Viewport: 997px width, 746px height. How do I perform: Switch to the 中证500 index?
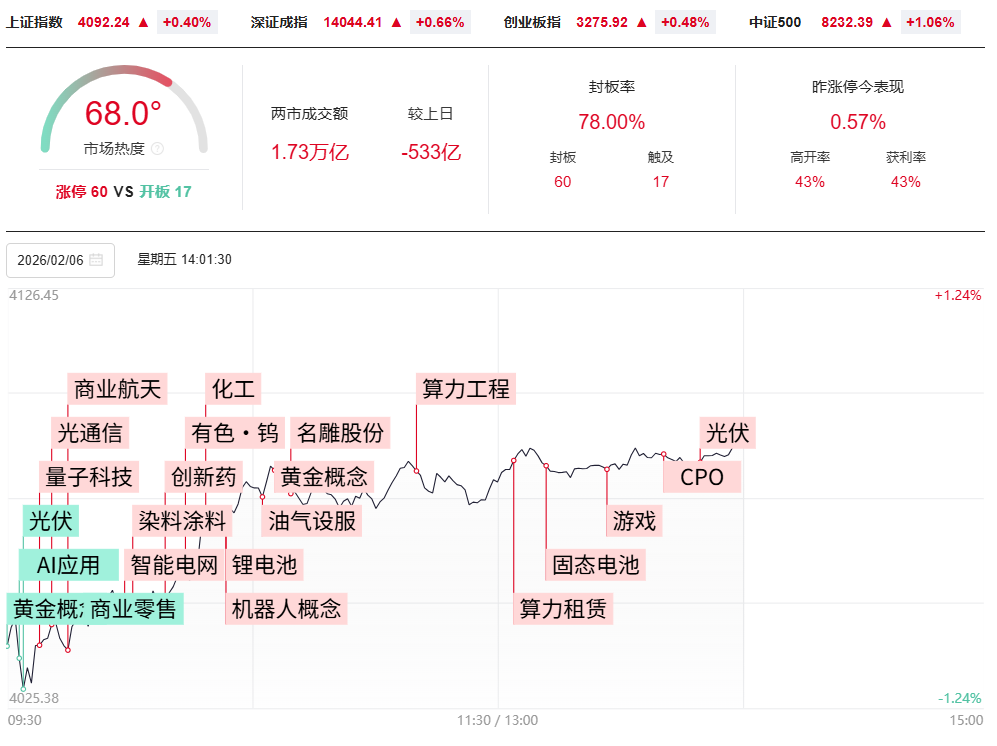pyautogui.click(x=775, y=22)
